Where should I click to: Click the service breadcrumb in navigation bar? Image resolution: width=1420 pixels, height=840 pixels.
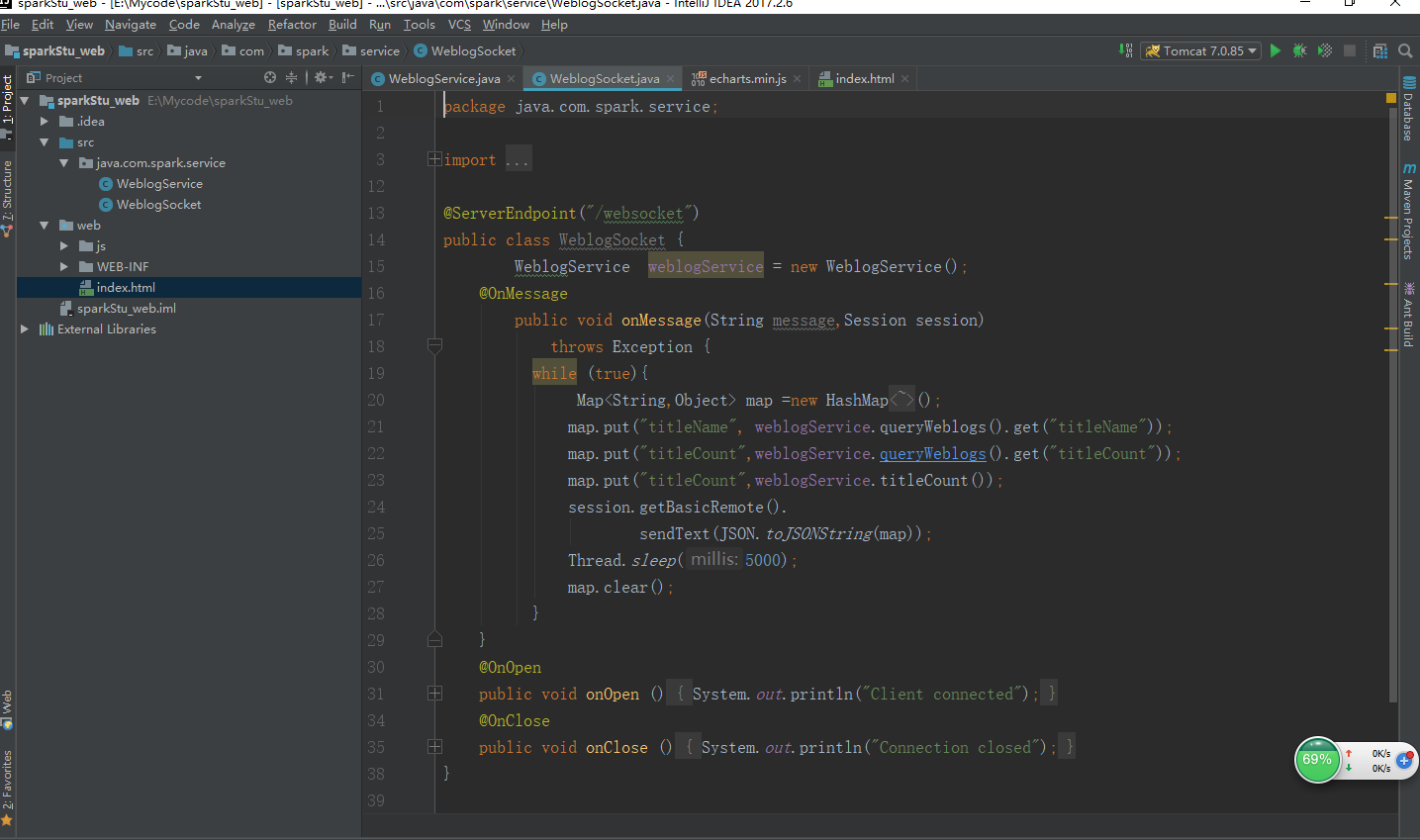[x=372, y=51]
